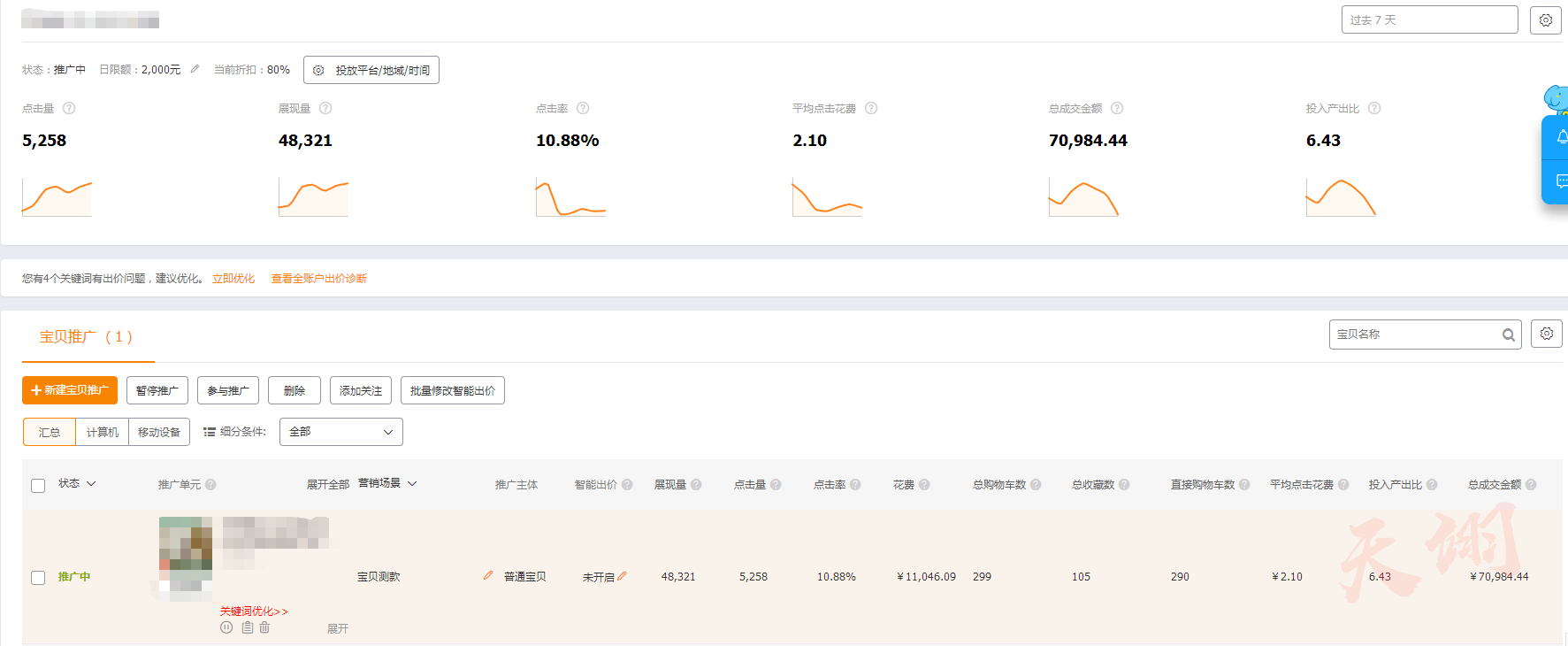Expand all units with 展开全部
Image resolution: width=1568 pixels, height=646 pixels.
coord(328,484)
